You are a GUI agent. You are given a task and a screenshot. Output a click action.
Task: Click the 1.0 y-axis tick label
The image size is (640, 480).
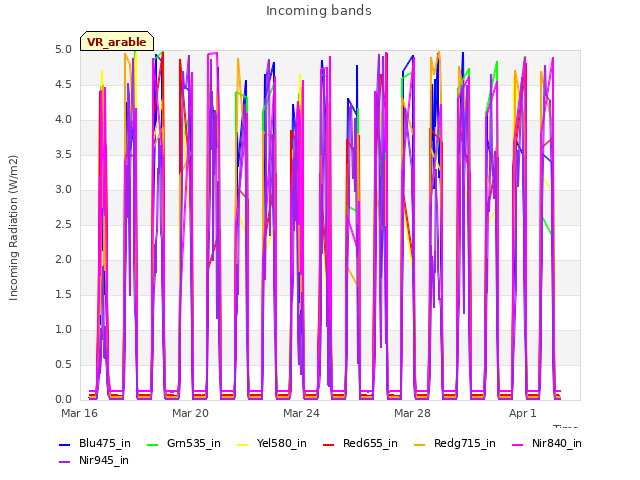[x=63, y=329]
